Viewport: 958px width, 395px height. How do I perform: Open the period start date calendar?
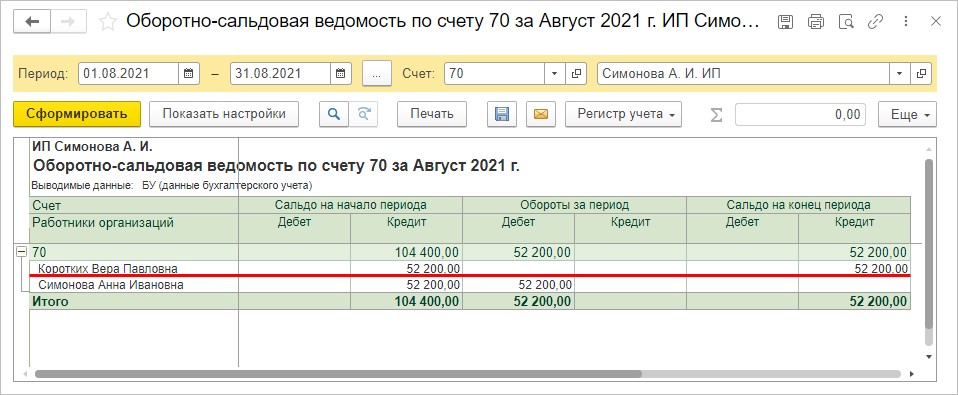pos(189,74)
